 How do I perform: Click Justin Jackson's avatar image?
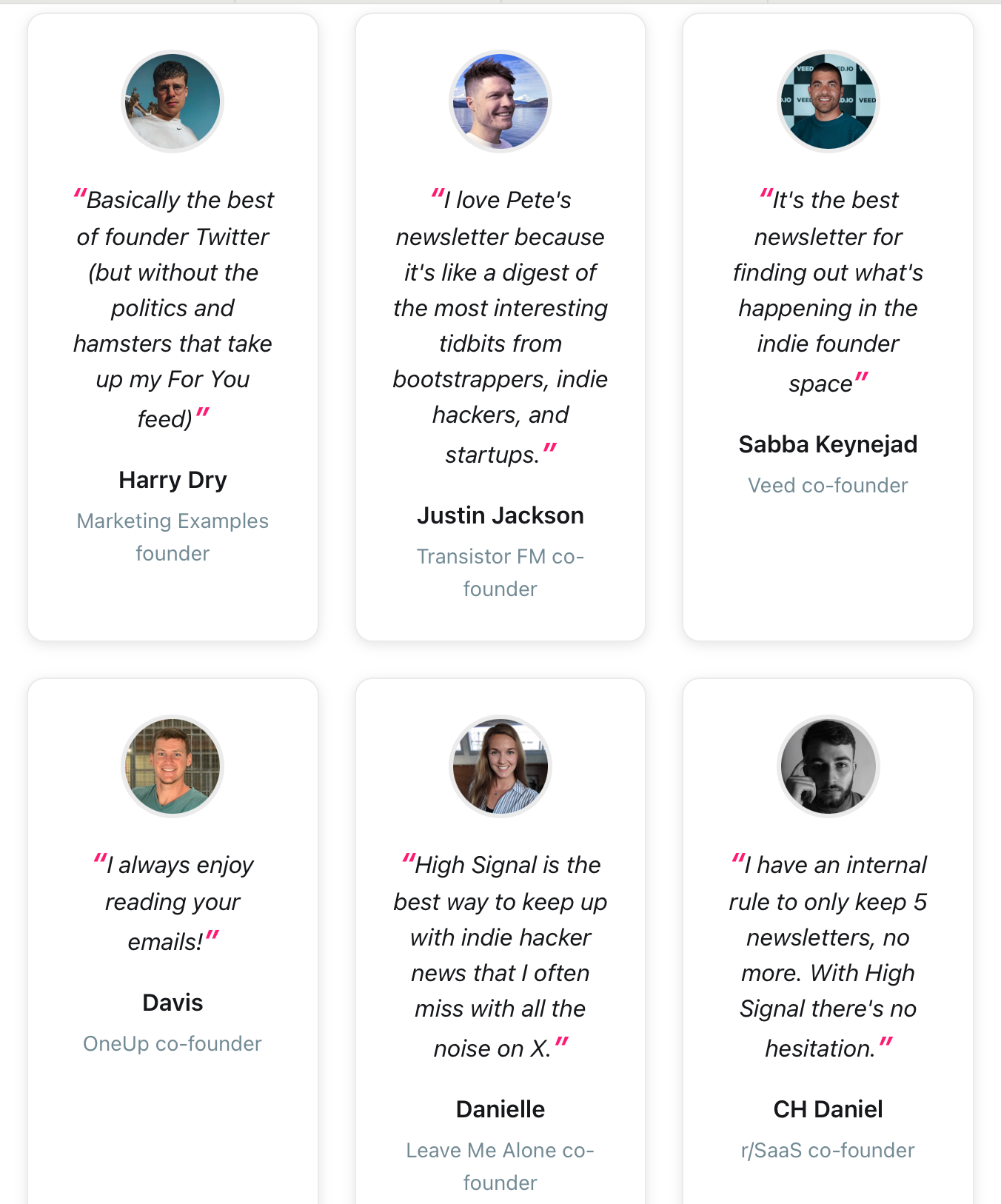click(x=500, y=101)
